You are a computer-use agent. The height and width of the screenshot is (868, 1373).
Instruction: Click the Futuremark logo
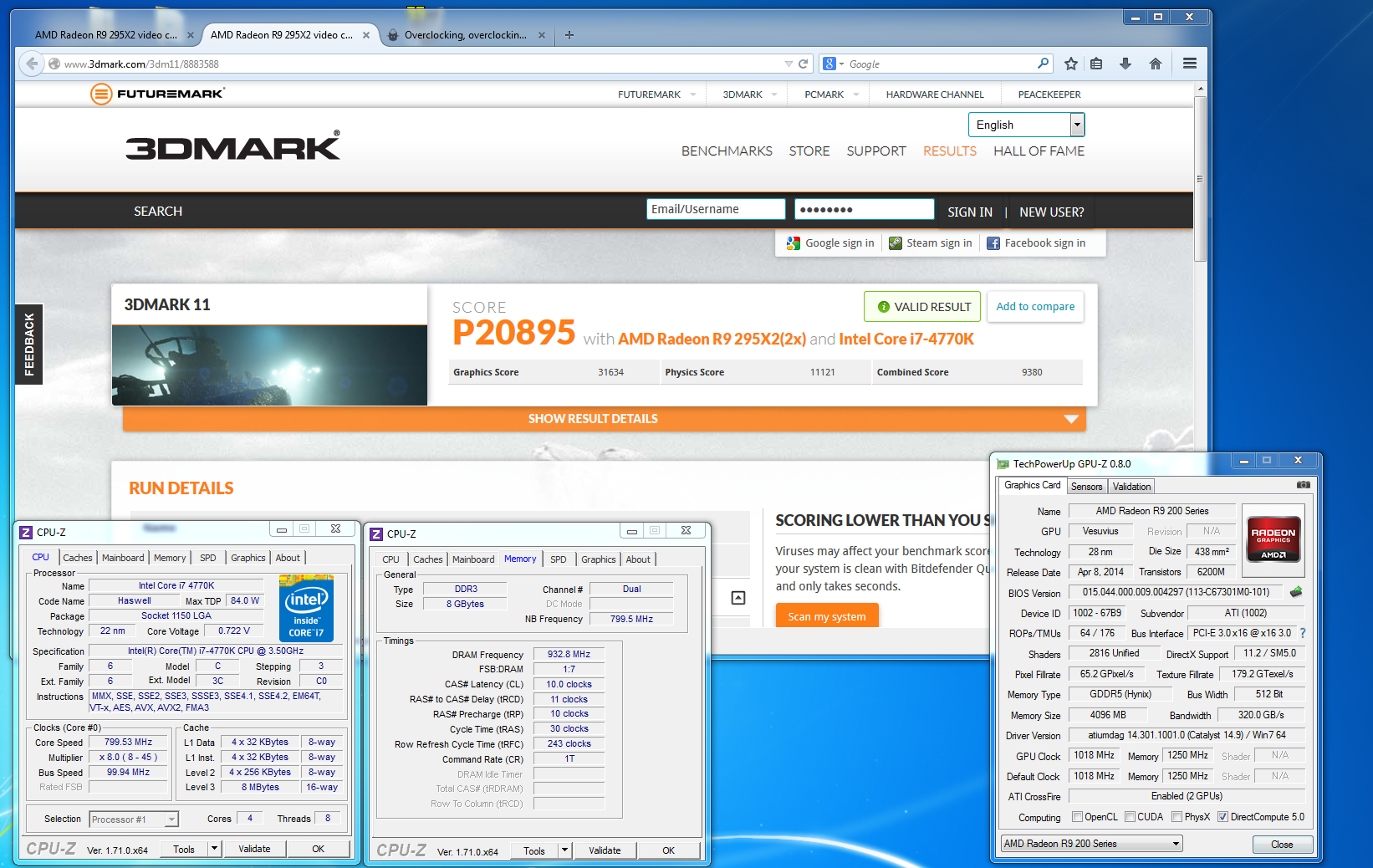tap(157, 94)
